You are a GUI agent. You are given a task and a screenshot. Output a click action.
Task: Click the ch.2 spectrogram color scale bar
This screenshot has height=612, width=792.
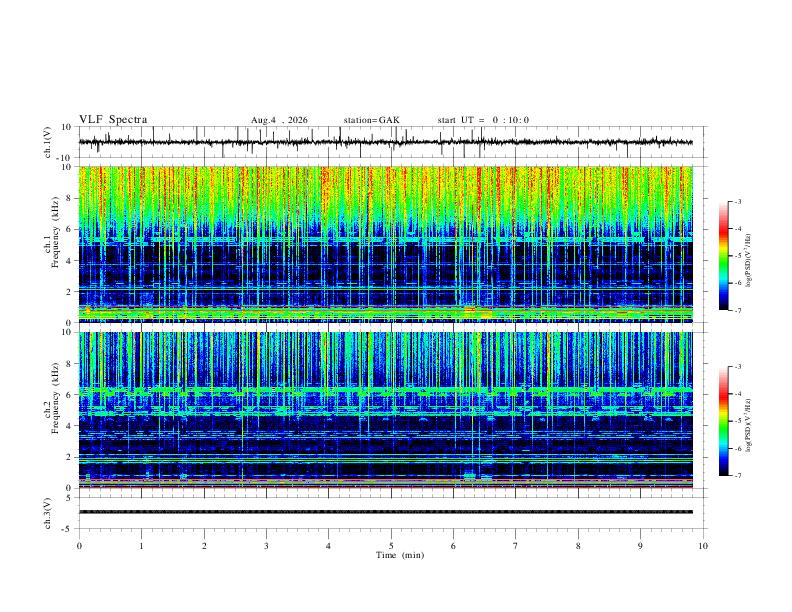point(723,421)
